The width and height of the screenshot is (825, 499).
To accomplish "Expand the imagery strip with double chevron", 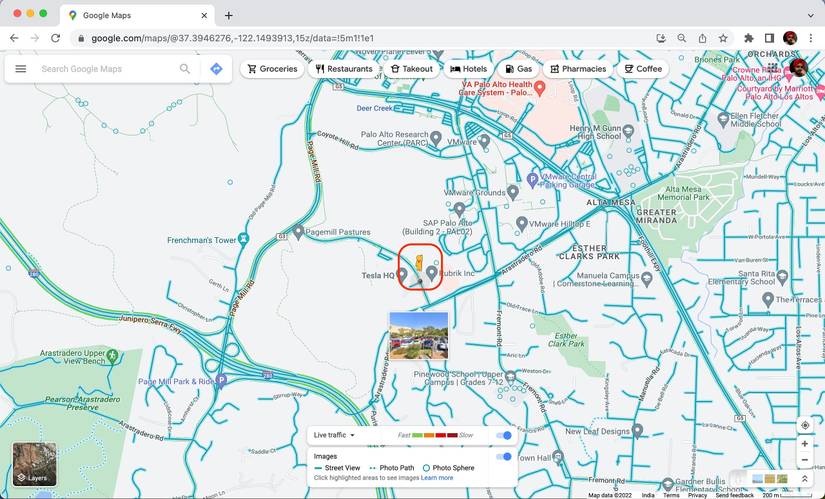I will coord(804,479).
